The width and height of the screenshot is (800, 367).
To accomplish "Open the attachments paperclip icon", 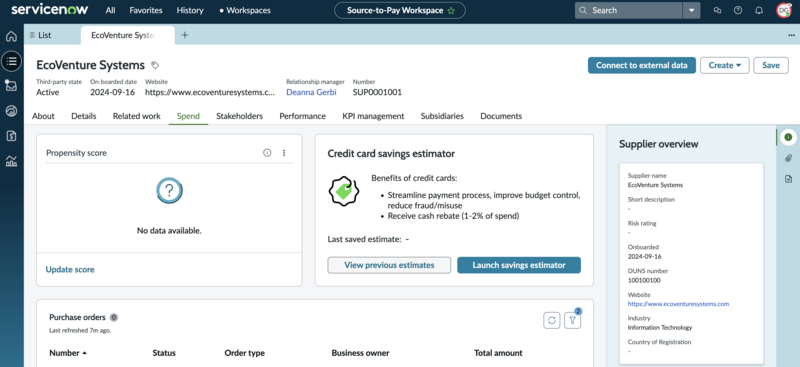I will pyautogui.click(x=788, y=158).
